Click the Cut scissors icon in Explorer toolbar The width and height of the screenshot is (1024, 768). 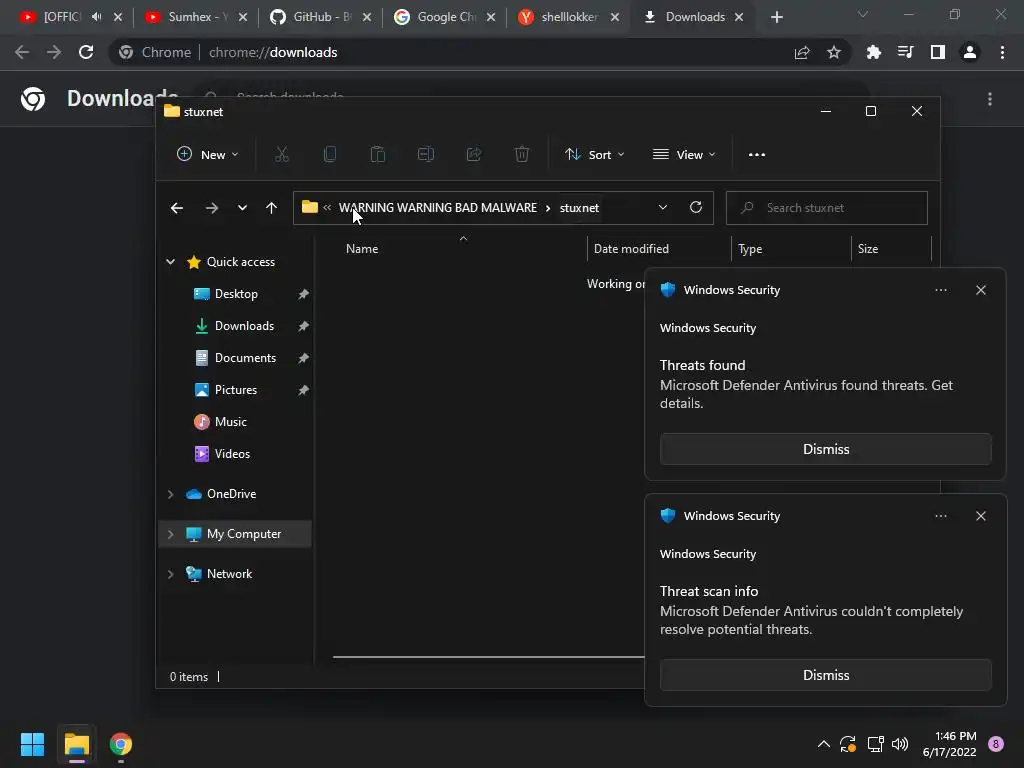pos(281,155)
